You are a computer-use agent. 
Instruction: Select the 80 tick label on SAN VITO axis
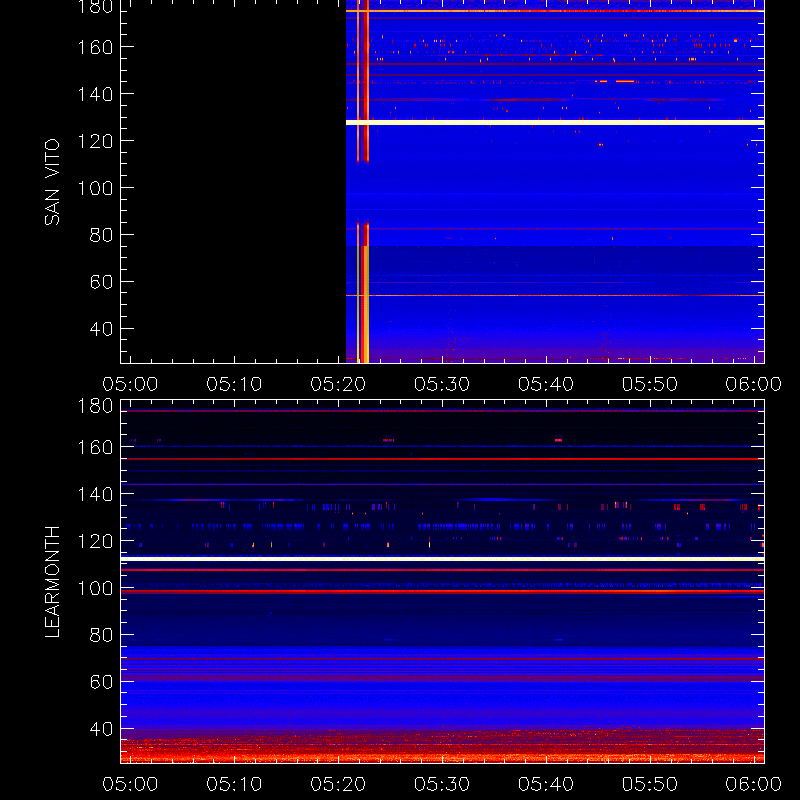point(102,235)
